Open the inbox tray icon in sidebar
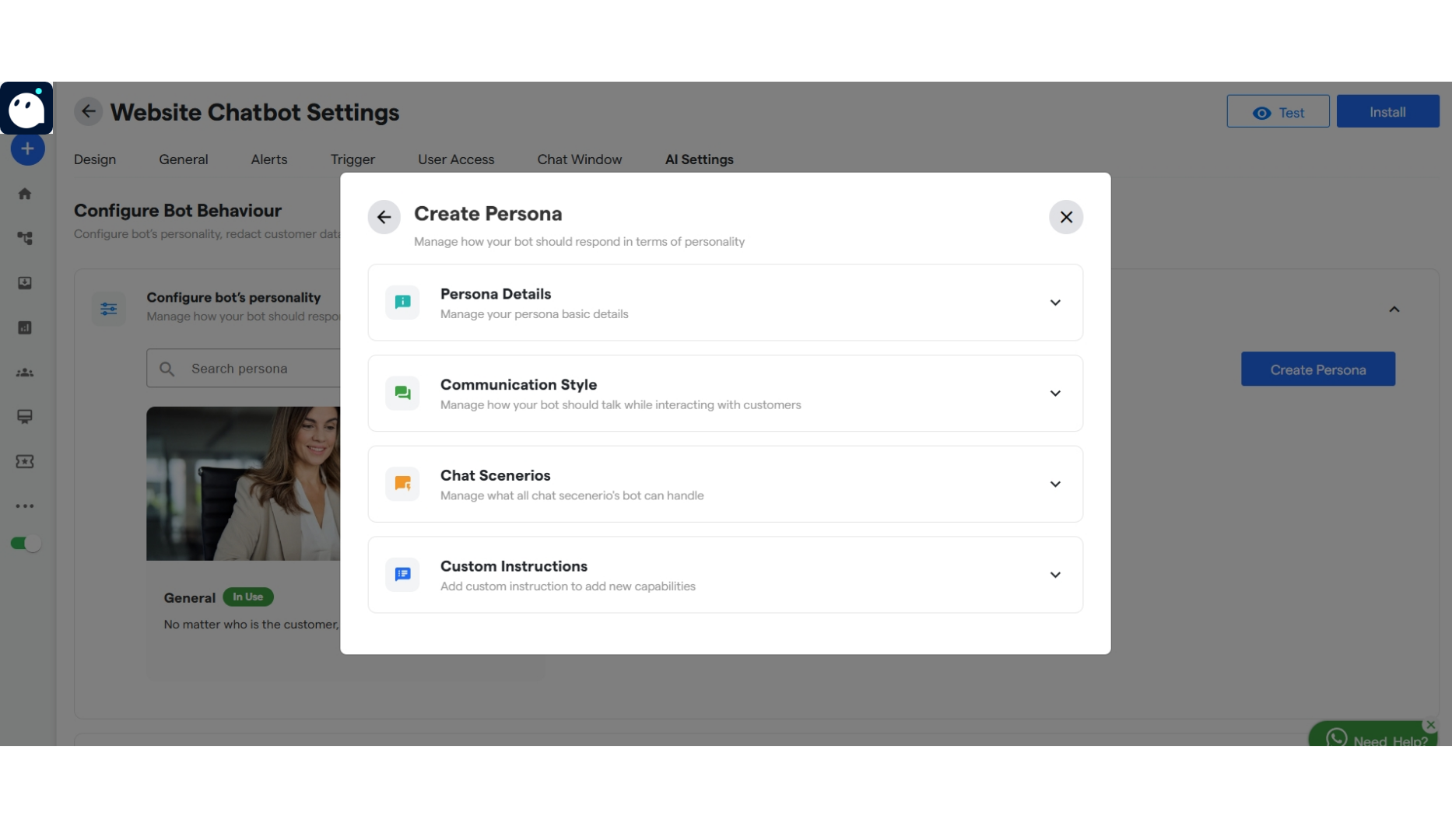The image size is (1452, 840). tap(26, 283)
